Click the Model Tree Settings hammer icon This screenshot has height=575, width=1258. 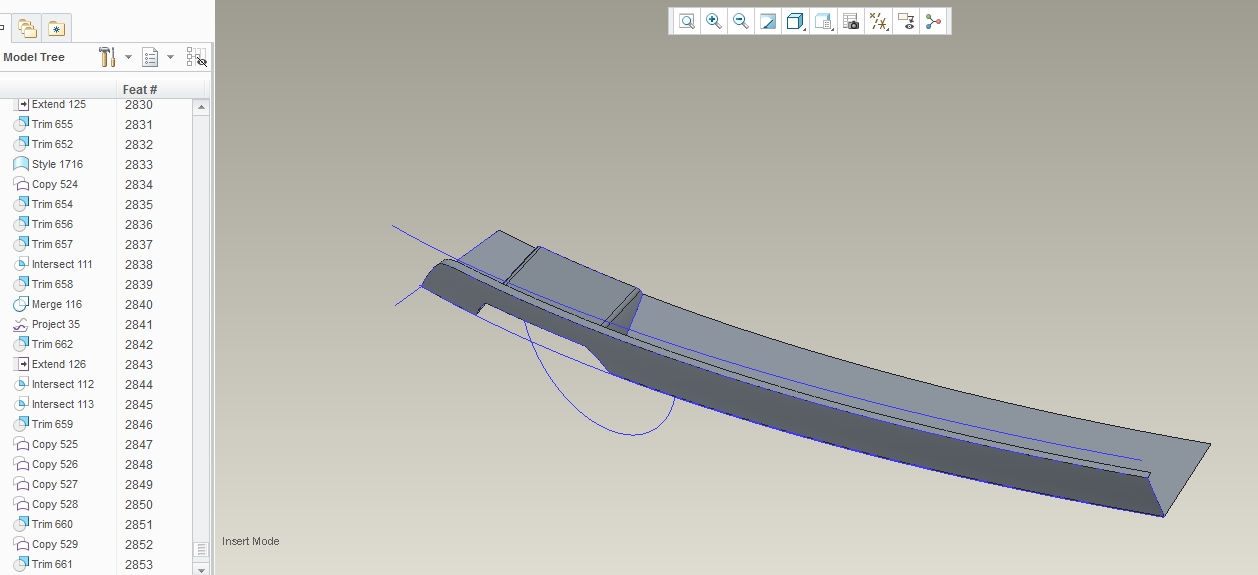click(x=108, y=57)
